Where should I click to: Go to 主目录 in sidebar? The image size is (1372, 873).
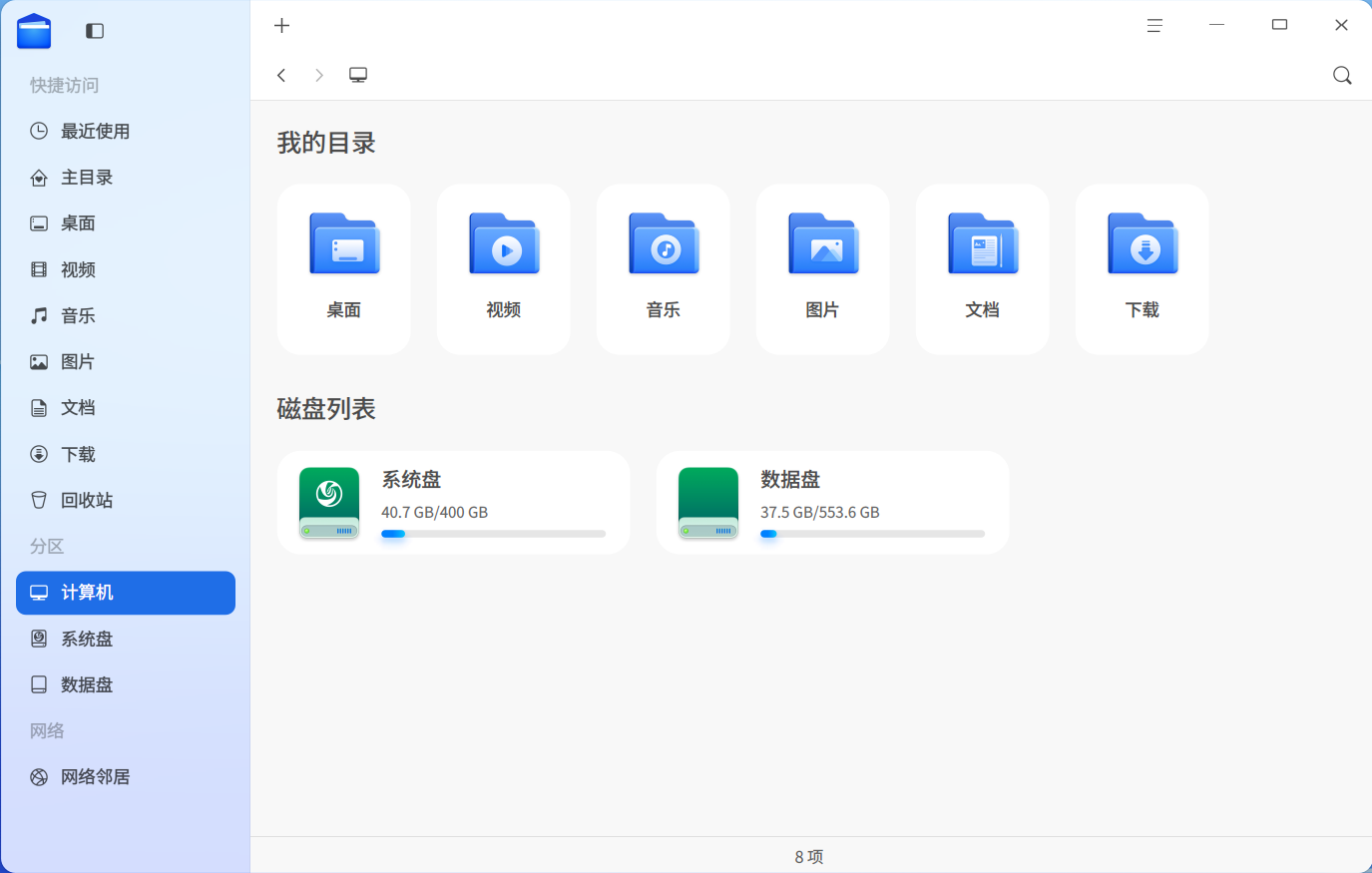coord(126,178)
